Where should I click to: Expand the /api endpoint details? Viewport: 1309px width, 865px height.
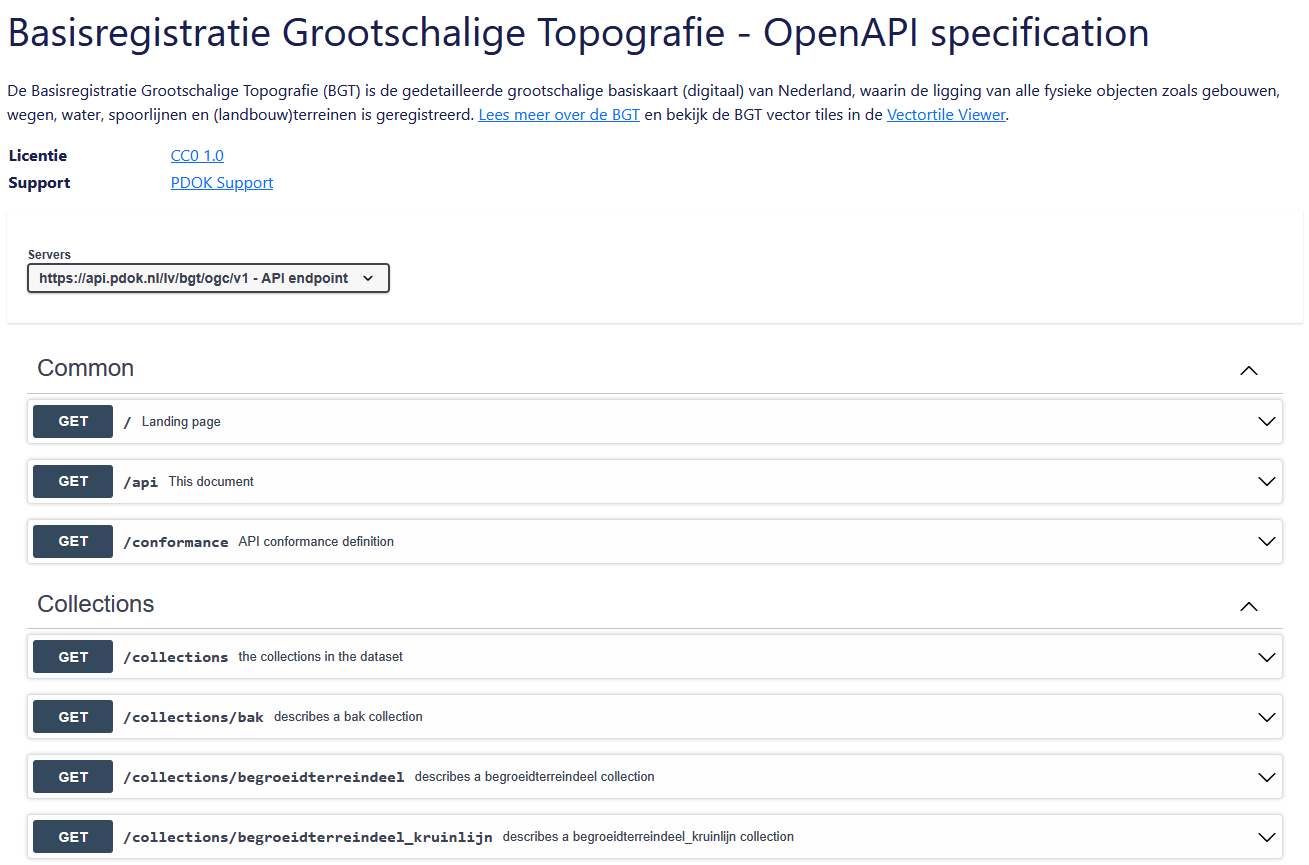1266,481
